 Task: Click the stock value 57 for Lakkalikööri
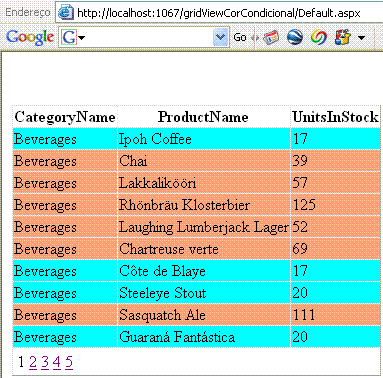click(300, 183)
